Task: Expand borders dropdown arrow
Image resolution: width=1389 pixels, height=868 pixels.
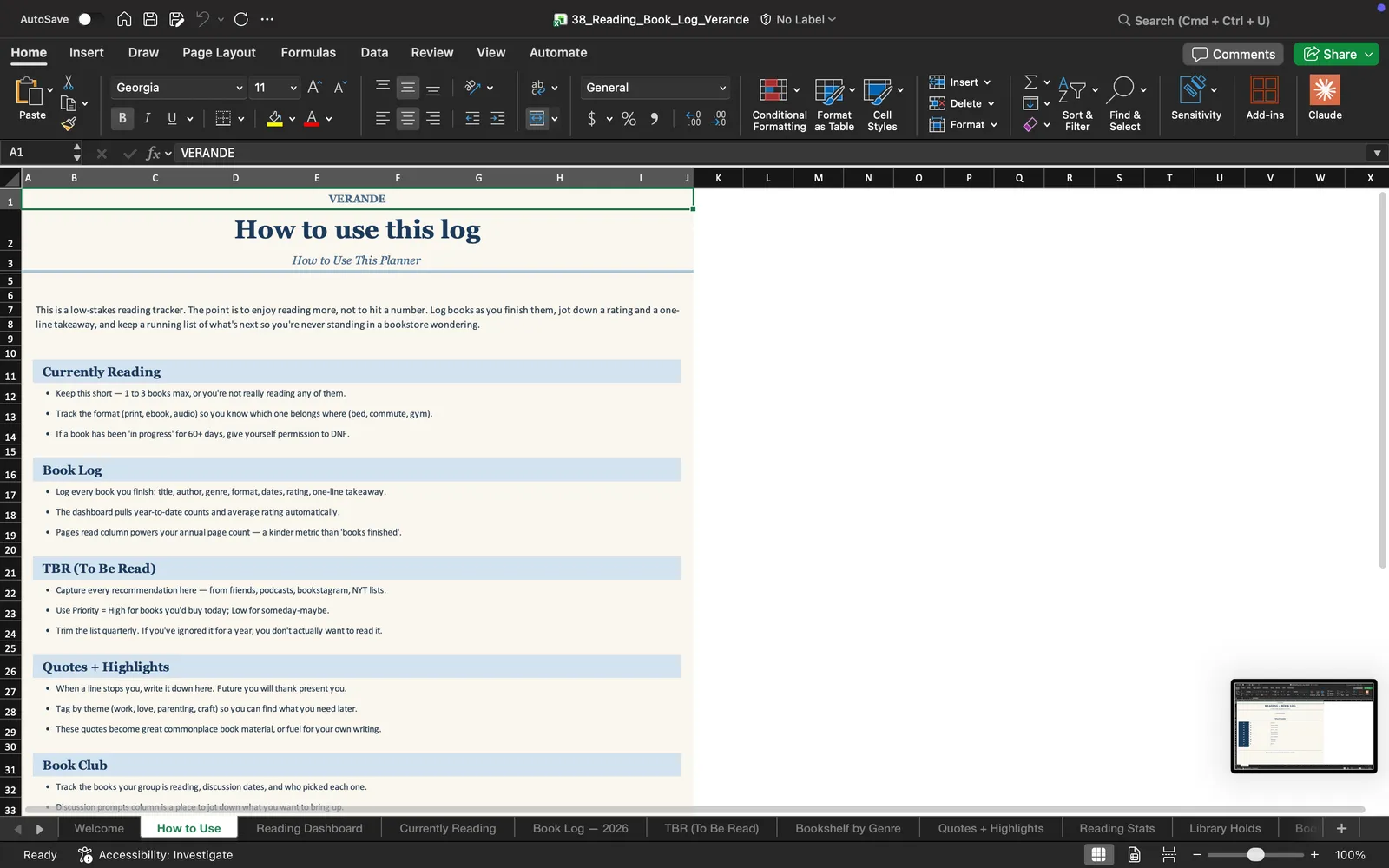Action: 240,119
